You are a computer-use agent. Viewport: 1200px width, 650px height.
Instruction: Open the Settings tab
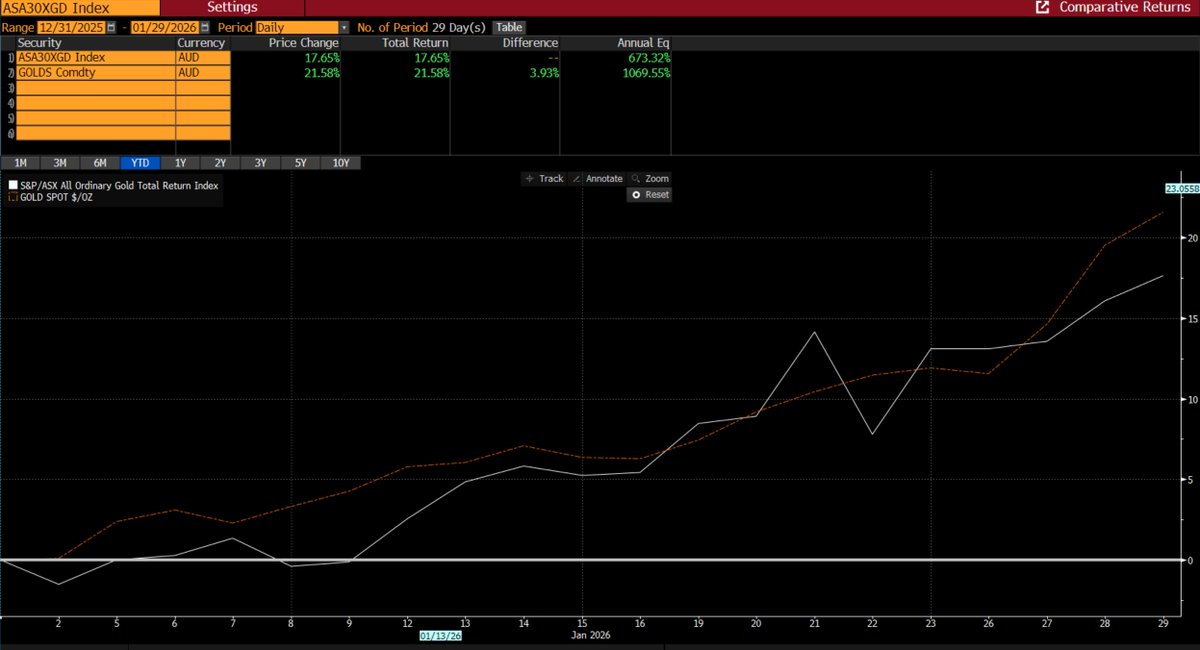232,7
